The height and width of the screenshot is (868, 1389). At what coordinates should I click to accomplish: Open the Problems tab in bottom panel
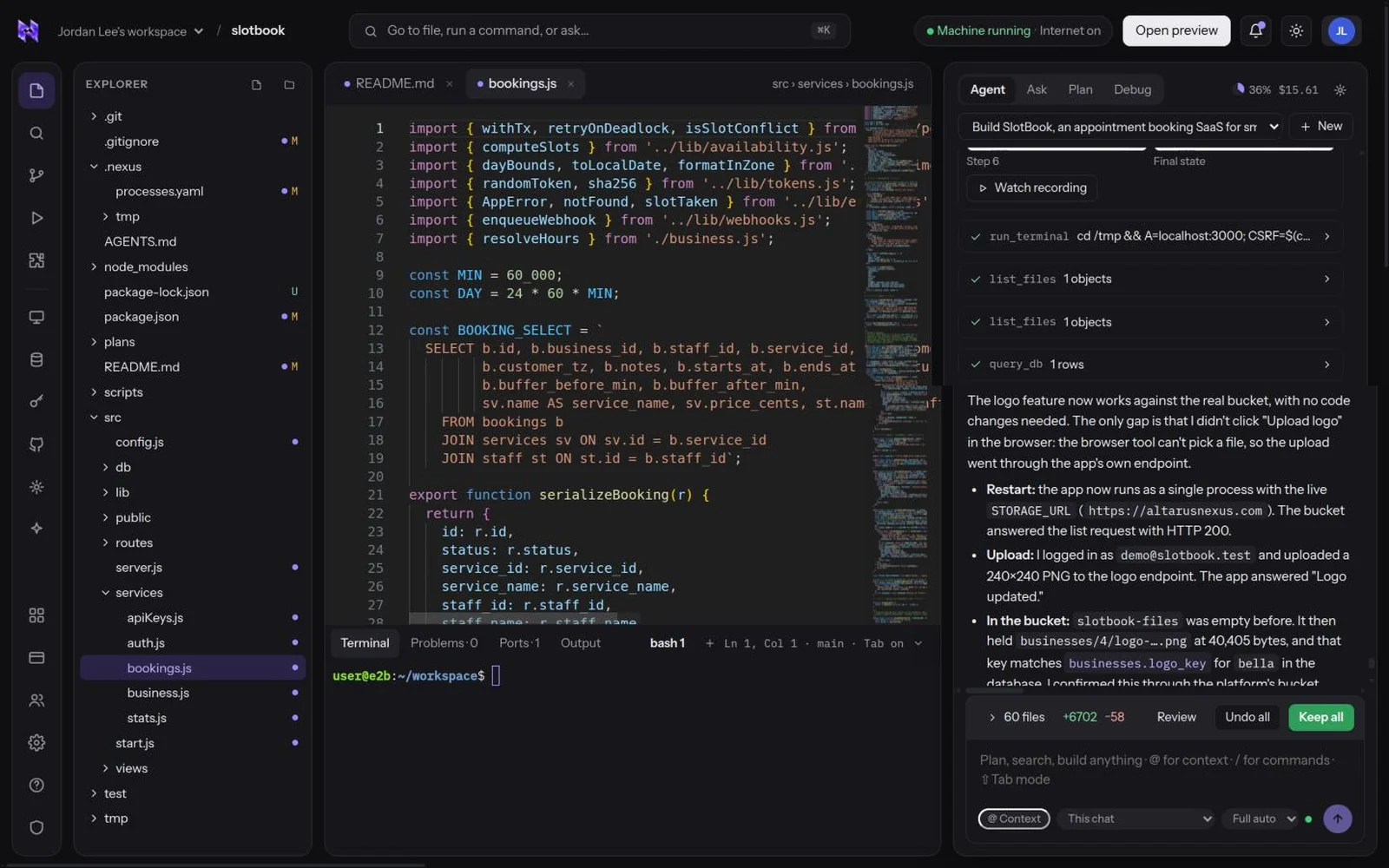click(x=444, y=643)
